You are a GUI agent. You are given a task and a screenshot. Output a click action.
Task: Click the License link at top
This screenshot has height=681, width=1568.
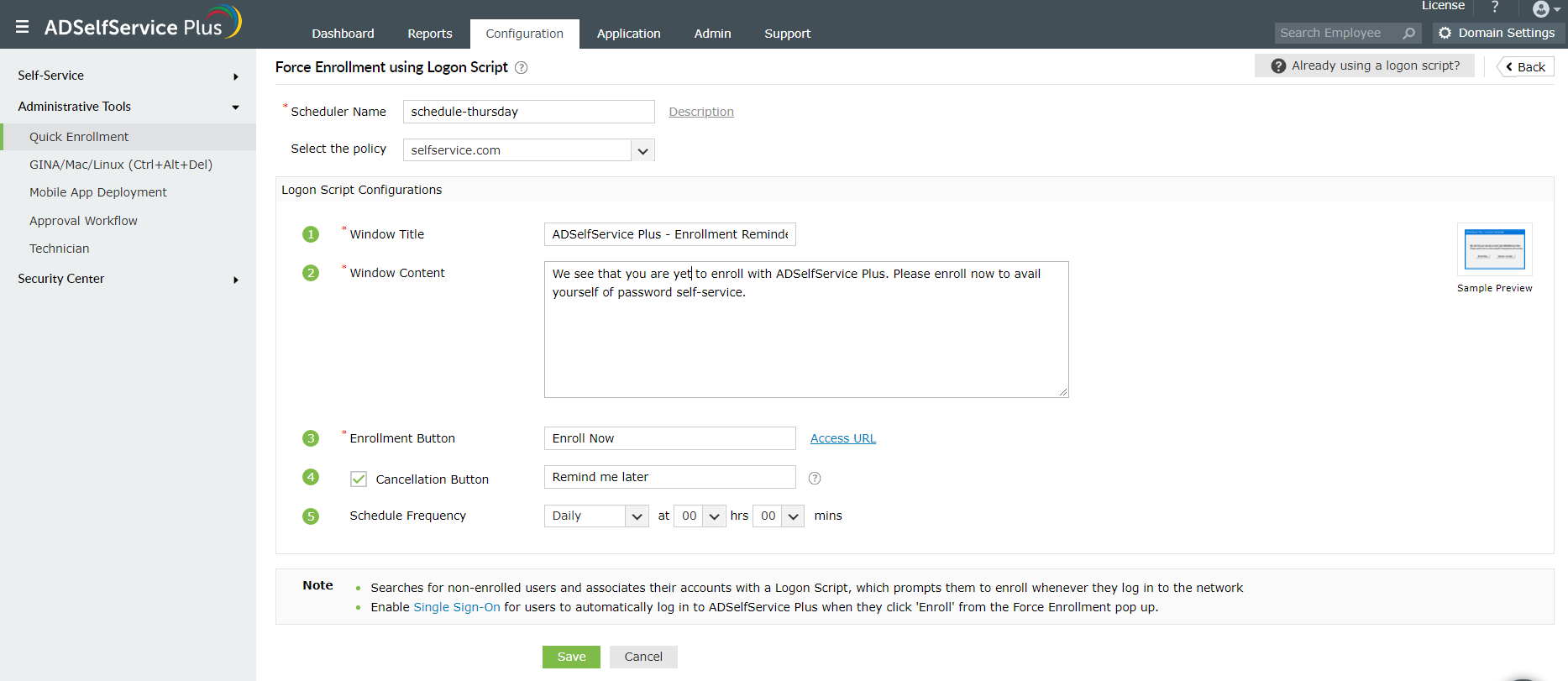click(x=1443, y=6)
